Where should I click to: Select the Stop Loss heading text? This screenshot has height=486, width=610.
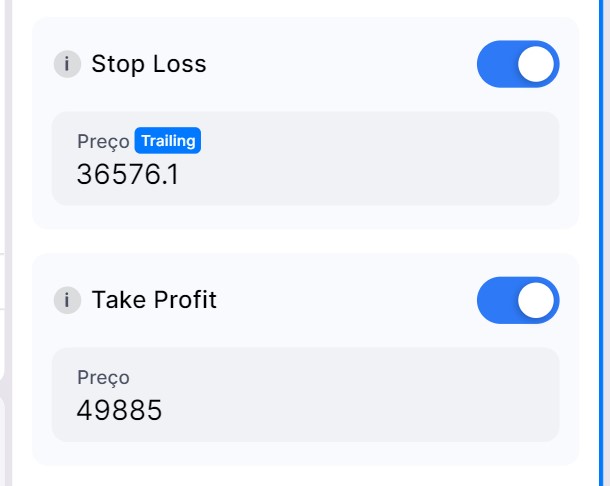click(x=149, y=64)
